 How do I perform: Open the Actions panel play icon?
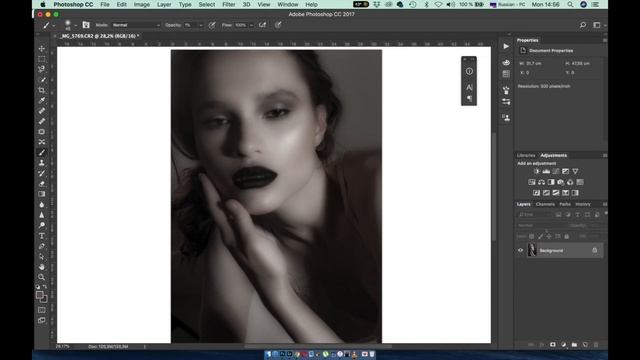(x=506, y=47)
